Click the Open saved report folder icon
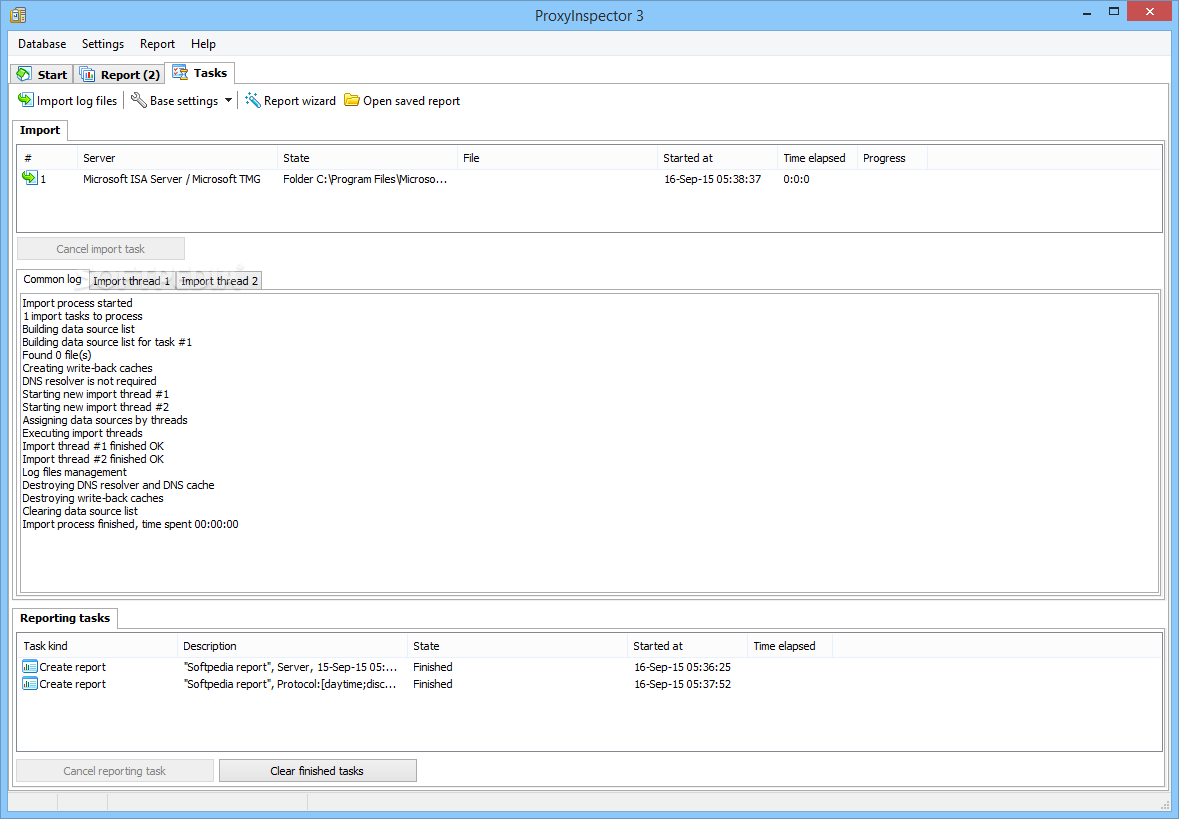The height and width of the screenshot is (819, 1179). pyautogui.click(x=352, y=100)
